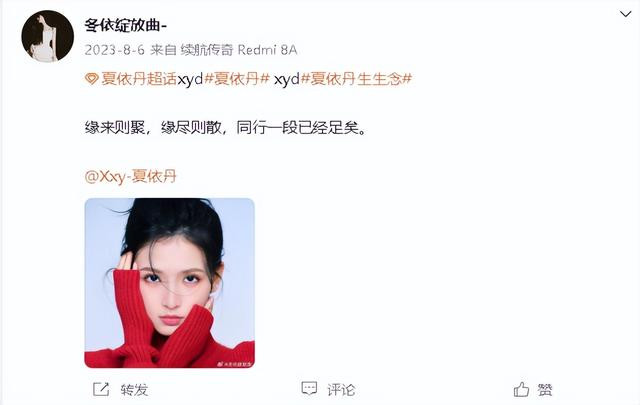This screenshot has width=640, height=405.
Task: Open the @Xxy-夏依丹 mention link
Action: (131, 176)
